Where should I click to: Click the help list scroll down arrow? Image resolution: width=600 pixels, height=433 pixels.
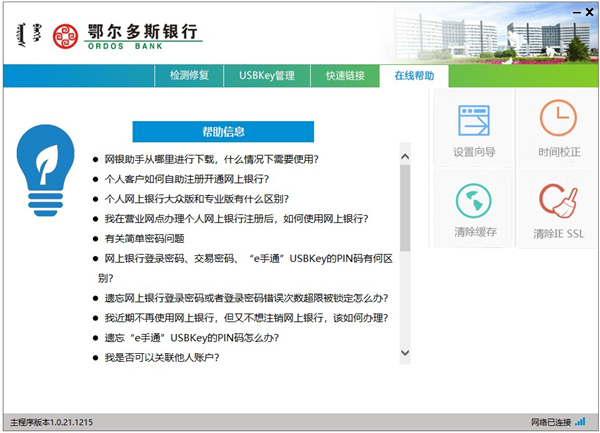(405, 353)
